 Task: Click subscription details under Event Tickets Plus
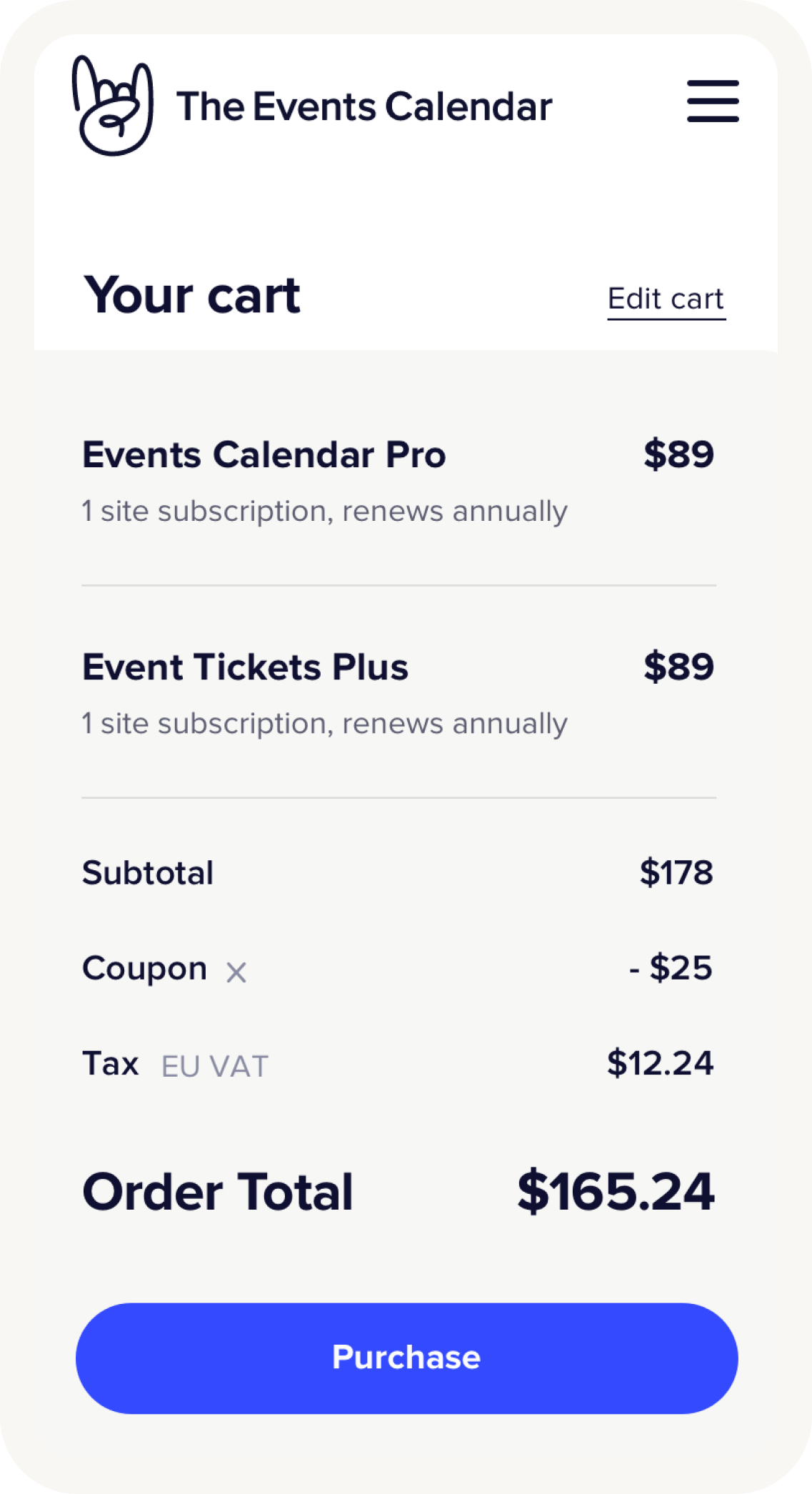click(324, 724)
